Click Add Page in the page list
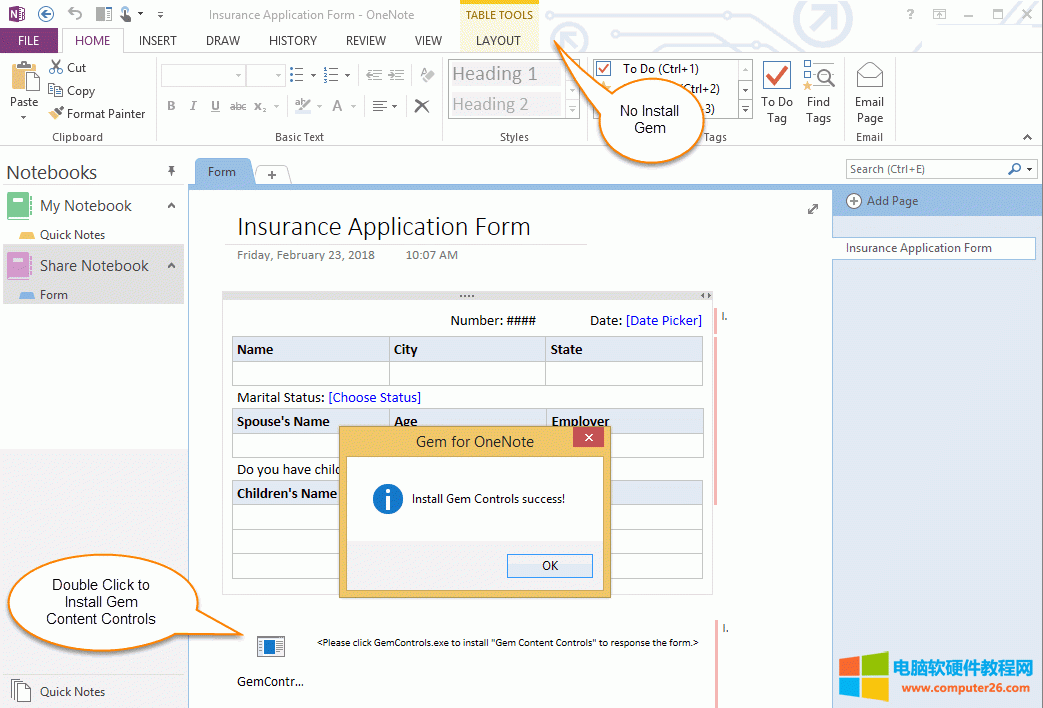The image size is (1043, 708). (882, 201)
